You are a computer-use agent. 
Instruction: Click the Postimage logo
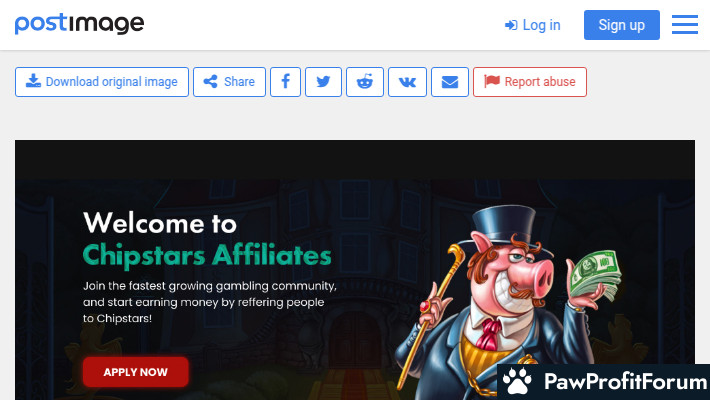[x=79, y=24]
